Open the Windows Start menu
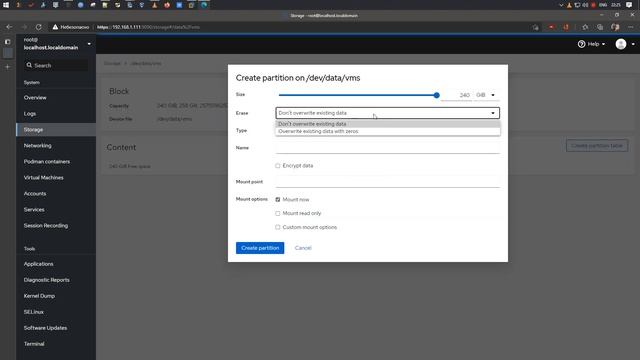The width and height of the screenshot is (640, 360). tap(6, 5)
